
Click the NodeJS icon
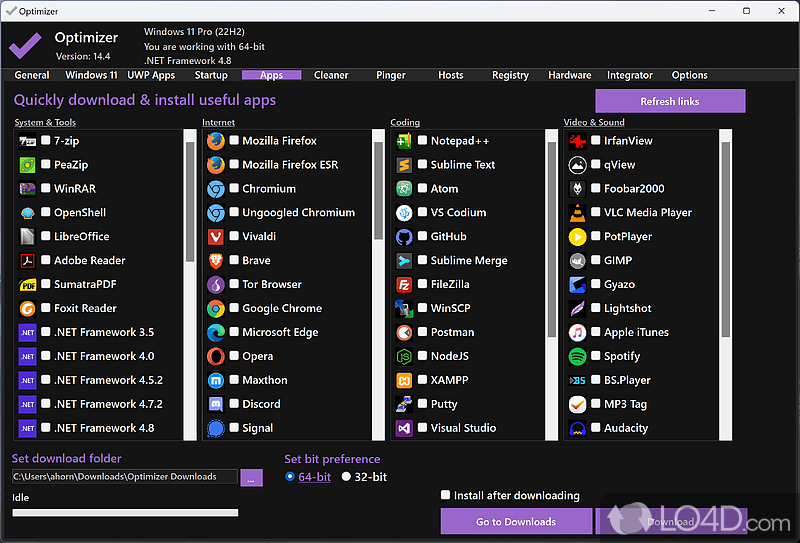pyautogui.click(x=404, y=356)
